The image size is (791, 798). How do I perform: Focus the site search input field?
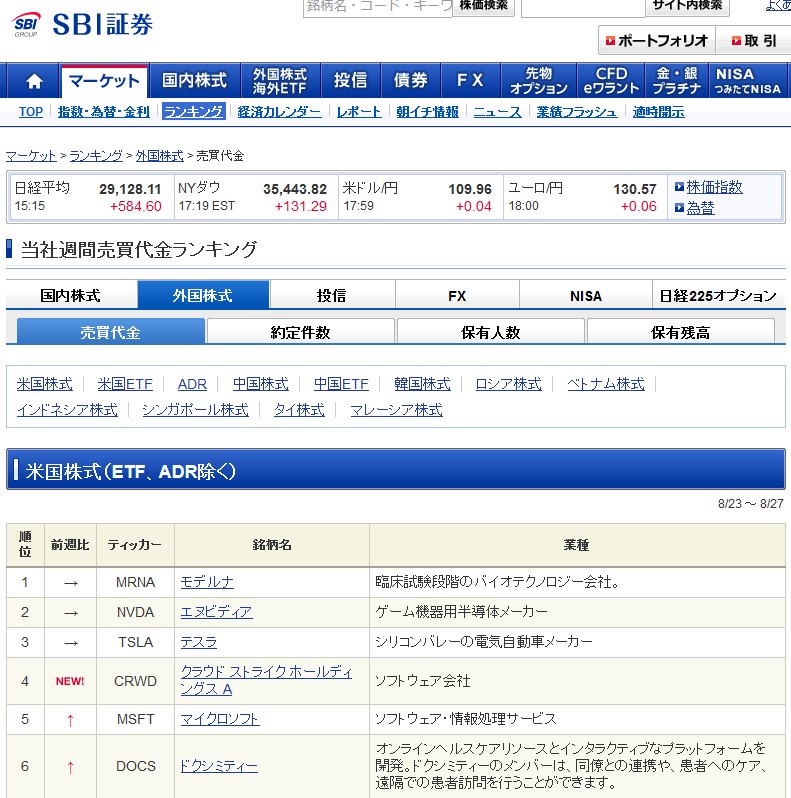tap(583, 7)
